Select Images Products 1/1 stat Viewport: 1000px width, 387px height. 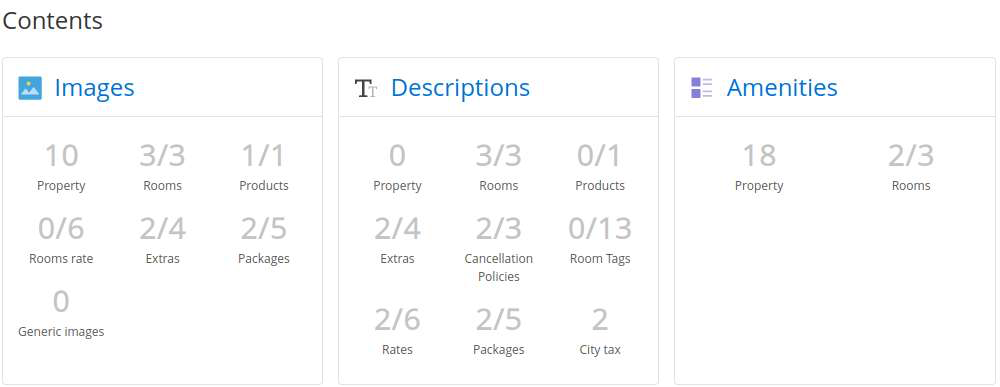[x=264, y=167]
